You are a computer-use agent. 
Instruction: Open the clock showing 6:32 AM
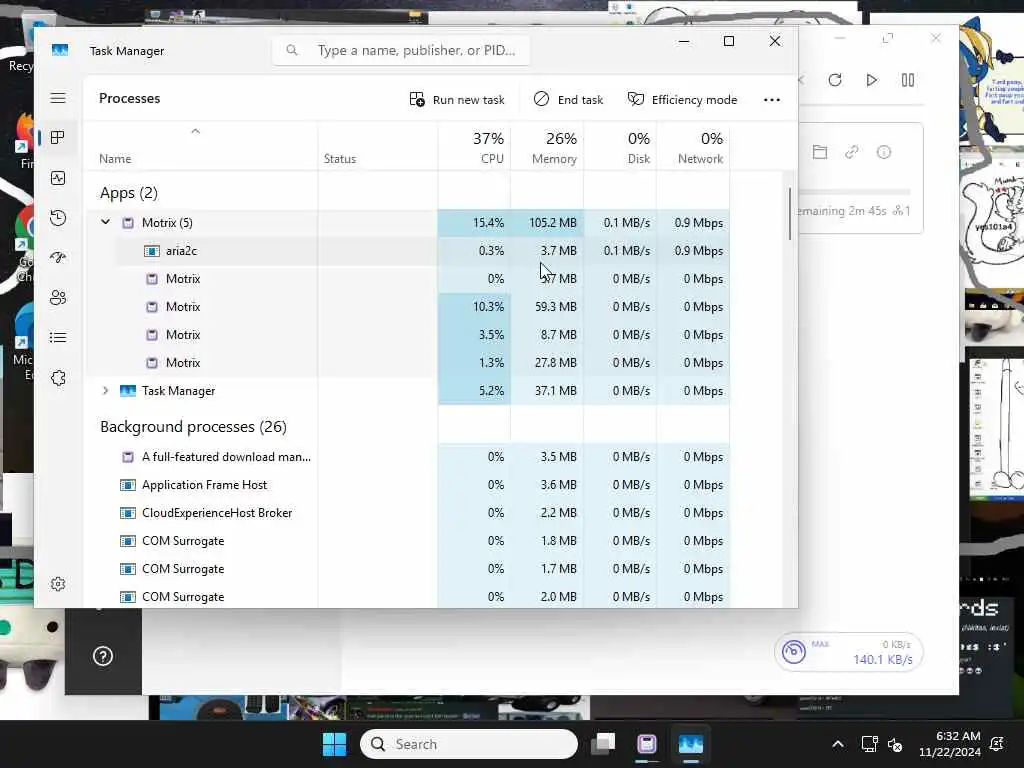950,744
